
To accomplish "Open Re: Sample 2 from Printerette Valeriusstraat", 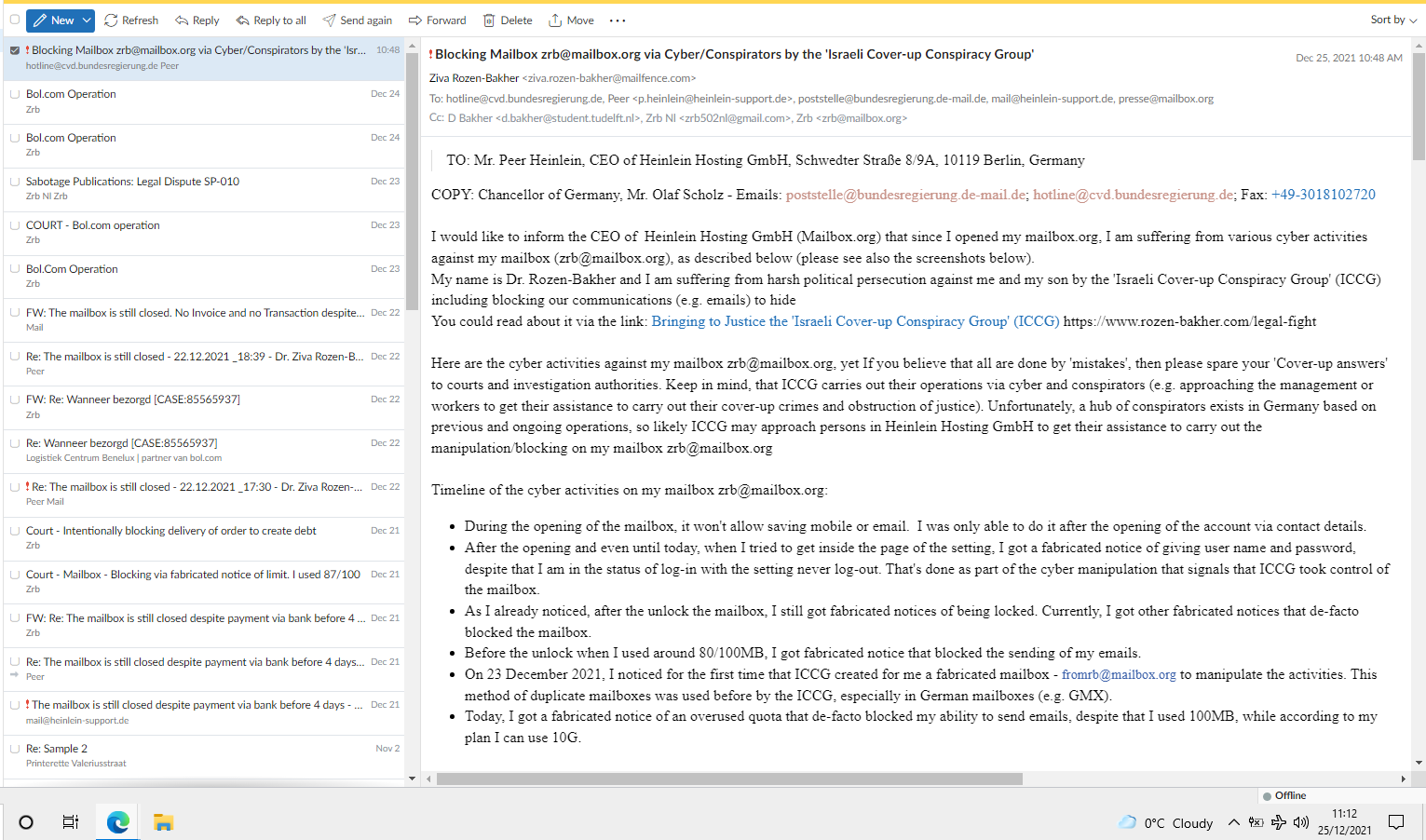I will pyautogui.click(x=204, y=756).
